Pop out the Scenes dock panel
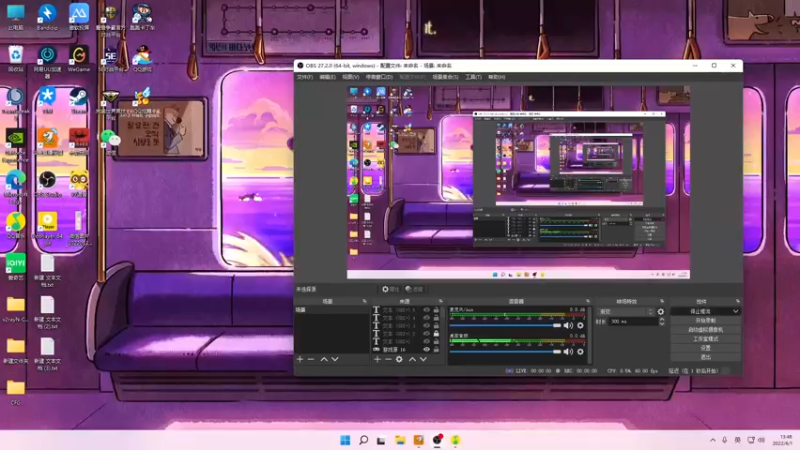The image size is (800, 450). pyautogui.click(x=364, y=301)
